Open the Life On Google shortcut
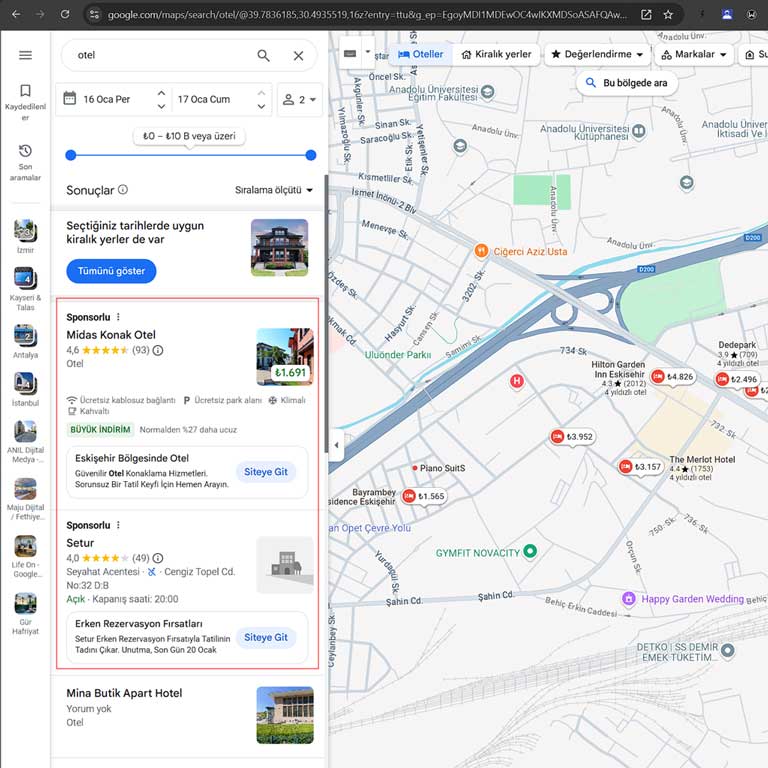The height and width of the screenshot is (768, 768). pos(25,556)
